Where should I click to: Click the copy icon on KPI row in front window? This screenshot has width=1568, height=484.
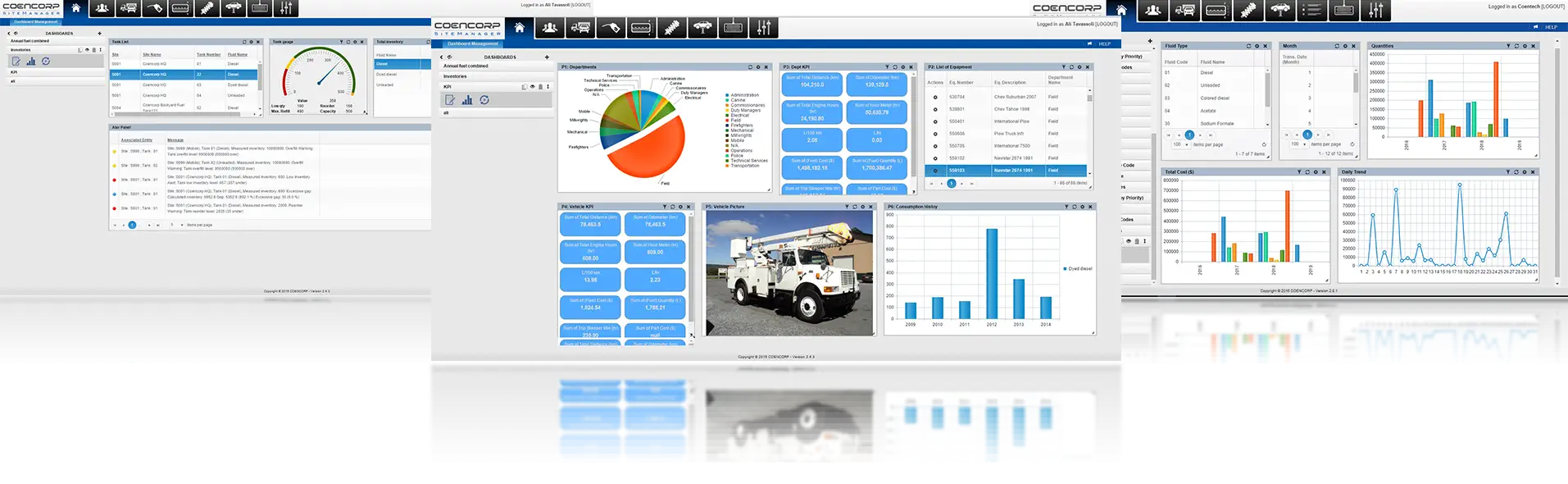click(x=525, y=86)
